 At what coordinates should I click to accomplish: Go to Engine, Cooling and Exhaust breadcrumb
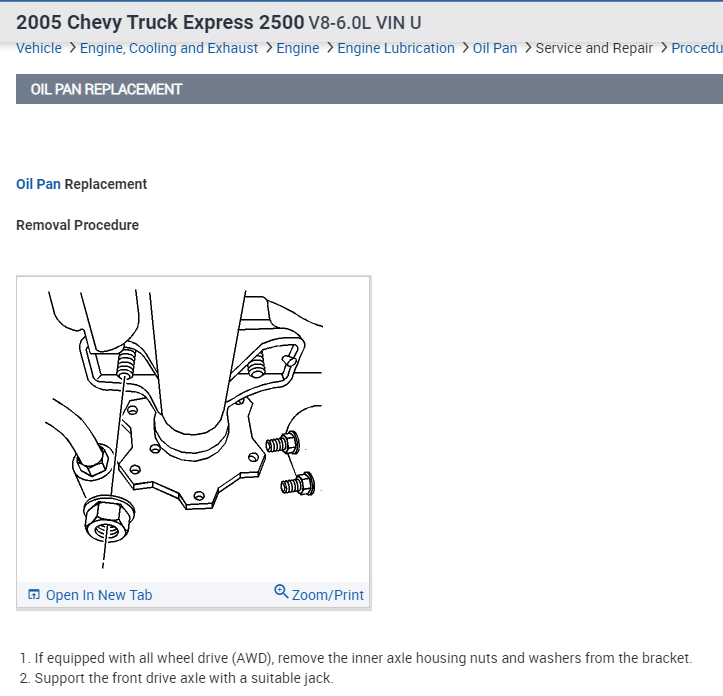[x=169, y=48]
